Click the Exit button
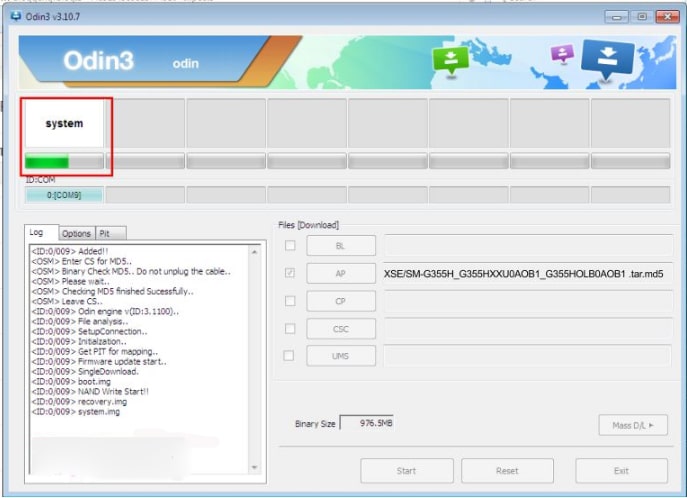 click(621, 471)
